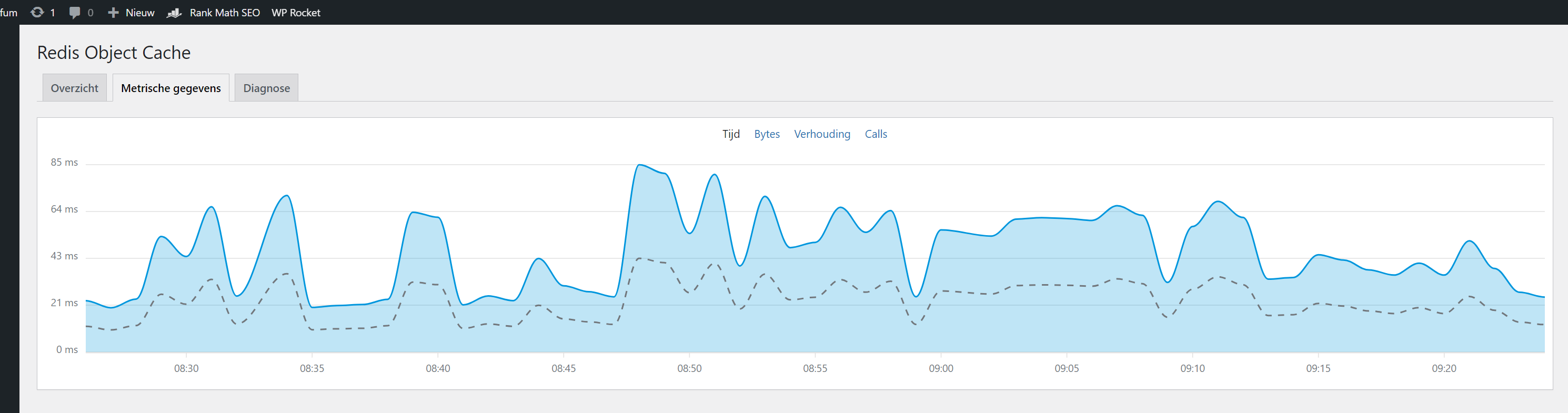This screenshot has width=1568, height=413.
Task: Click the Redis Object Cache heading
Action: 114,53
